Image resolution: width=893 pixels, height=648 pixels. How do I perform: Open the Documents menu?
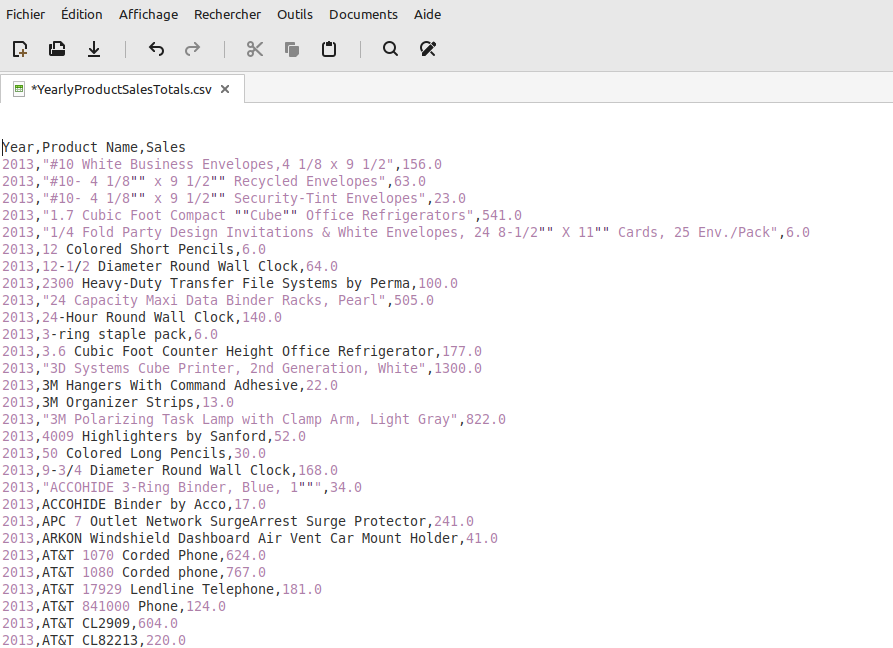363,14
